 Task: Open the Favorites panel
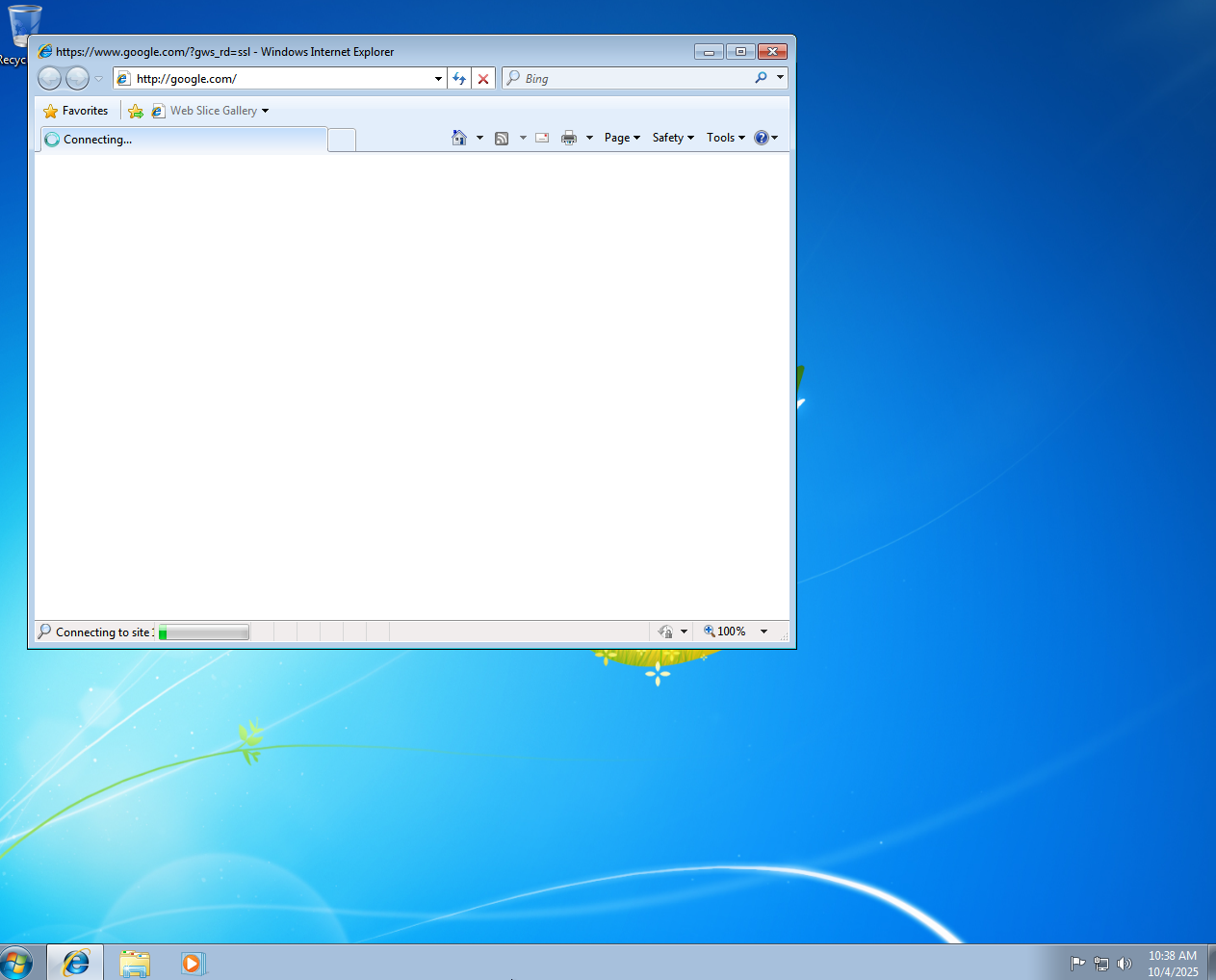(76, 111)
